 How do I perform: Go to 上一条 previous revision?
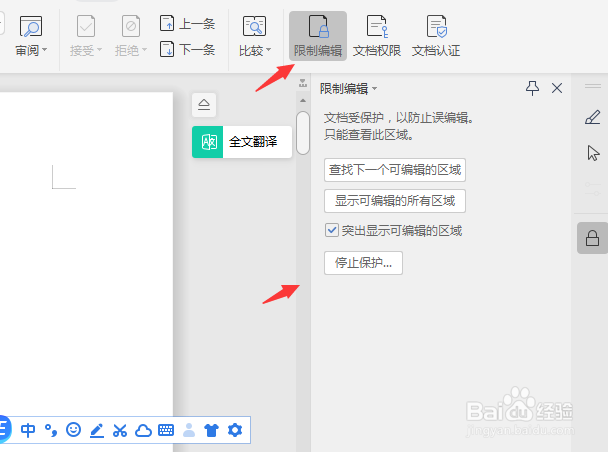tap(187, 23)
